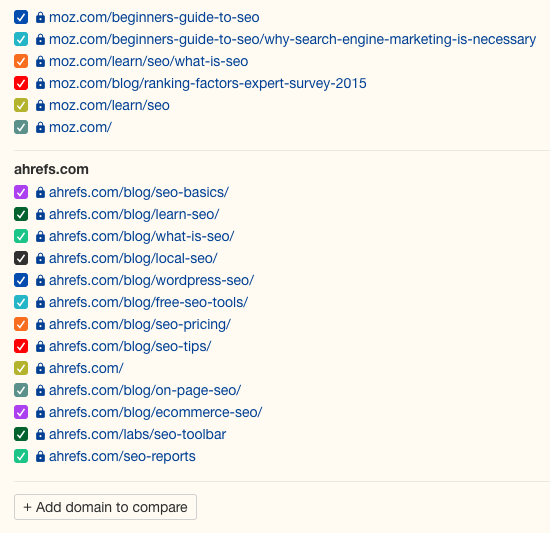Disable the black checkbox for local-seo URL
The height and width of the screenshot is (533, 550).
click(x=21, y=258)
